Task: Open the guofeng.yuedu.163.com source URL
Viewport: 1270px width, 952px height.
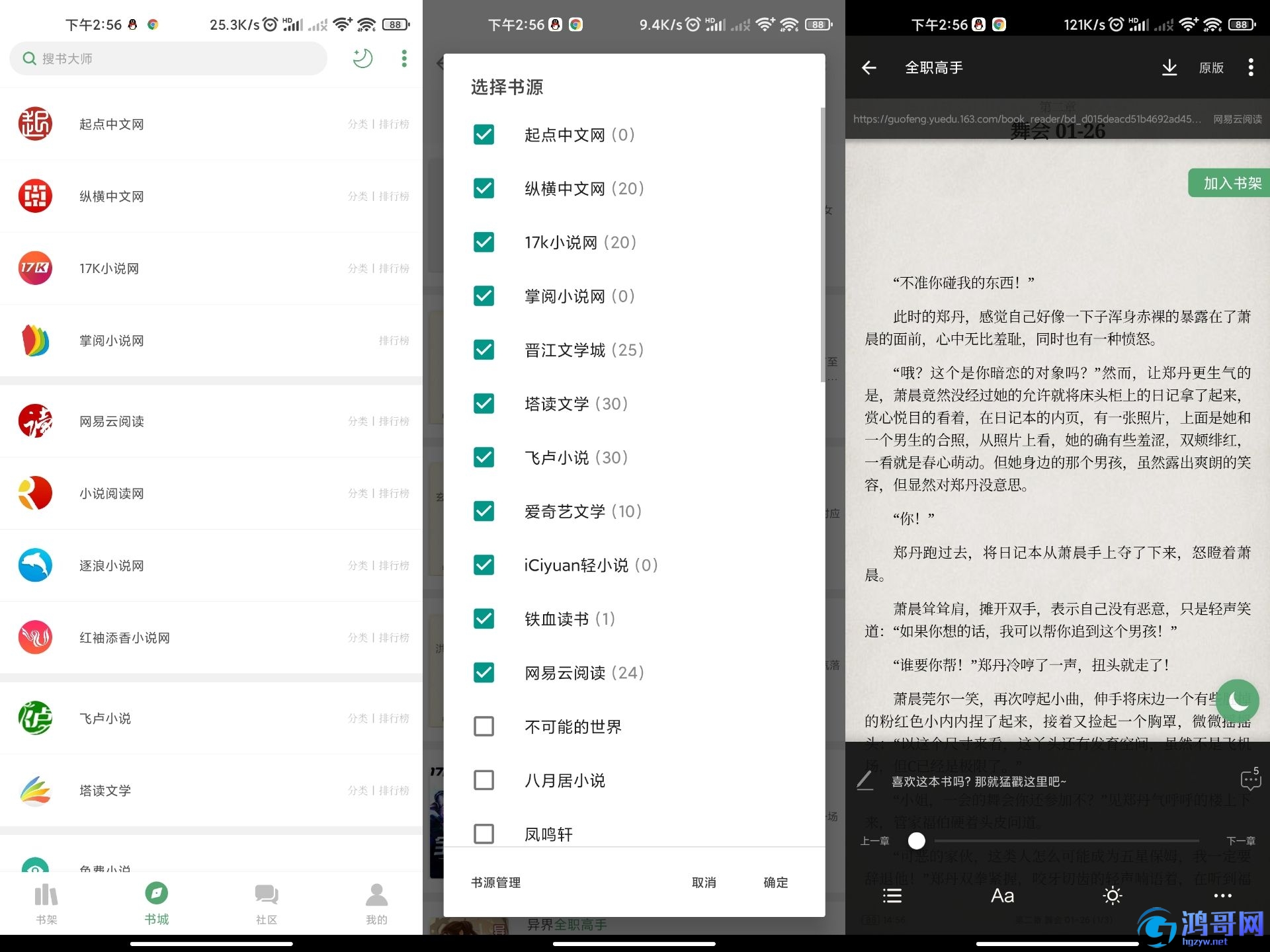Action: [x=1027, y=119]
